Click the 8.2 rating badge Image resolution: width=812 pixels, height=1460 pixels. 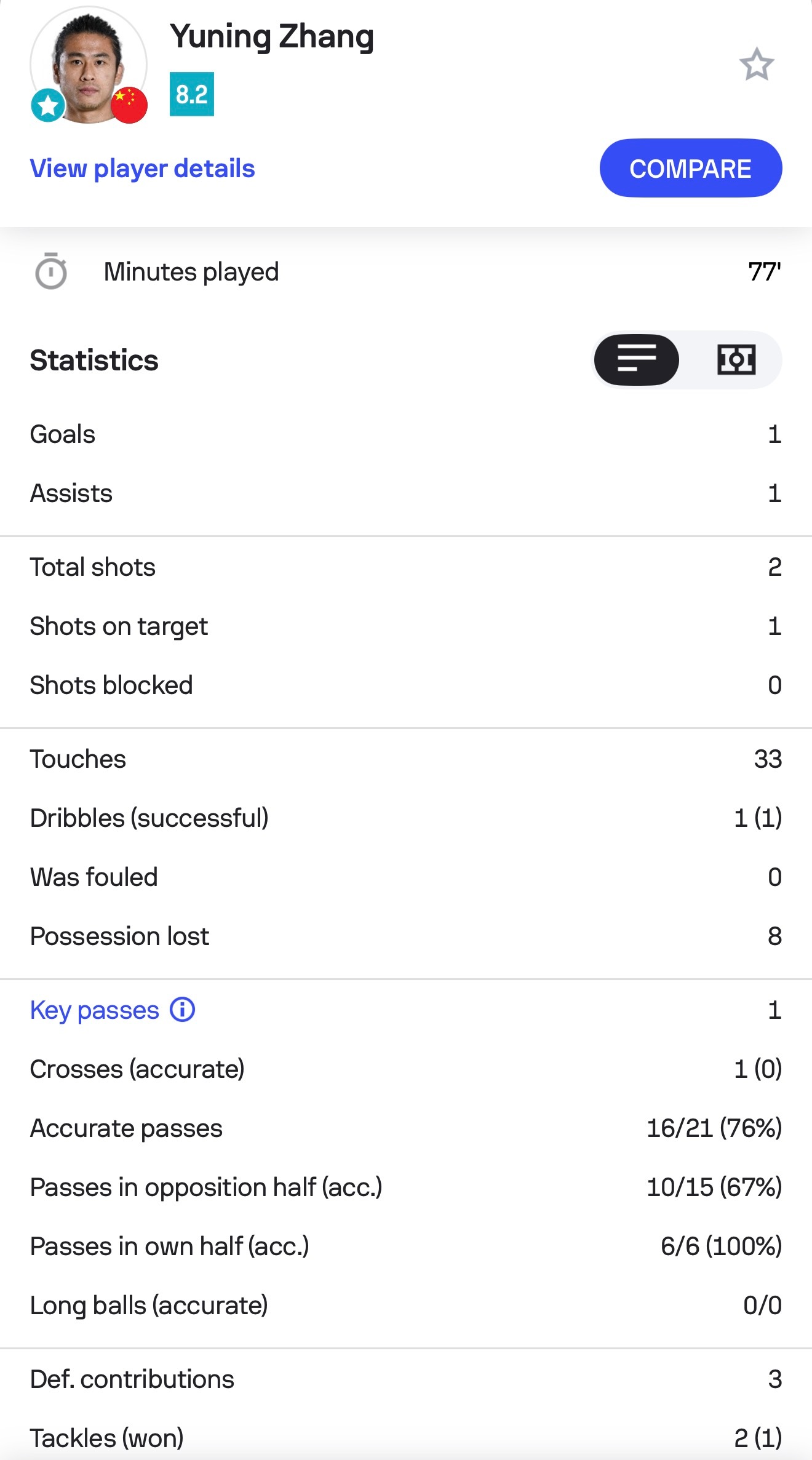pos(191,94)
